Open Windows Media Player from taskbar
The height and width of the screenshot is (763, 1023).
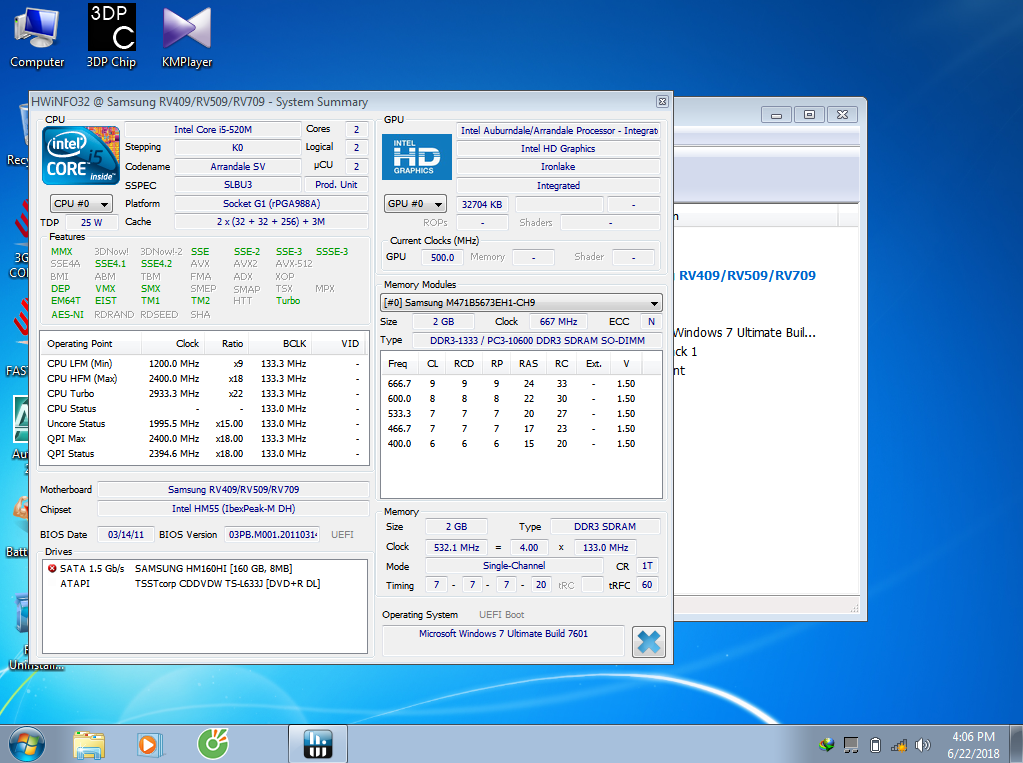(149, 743)
